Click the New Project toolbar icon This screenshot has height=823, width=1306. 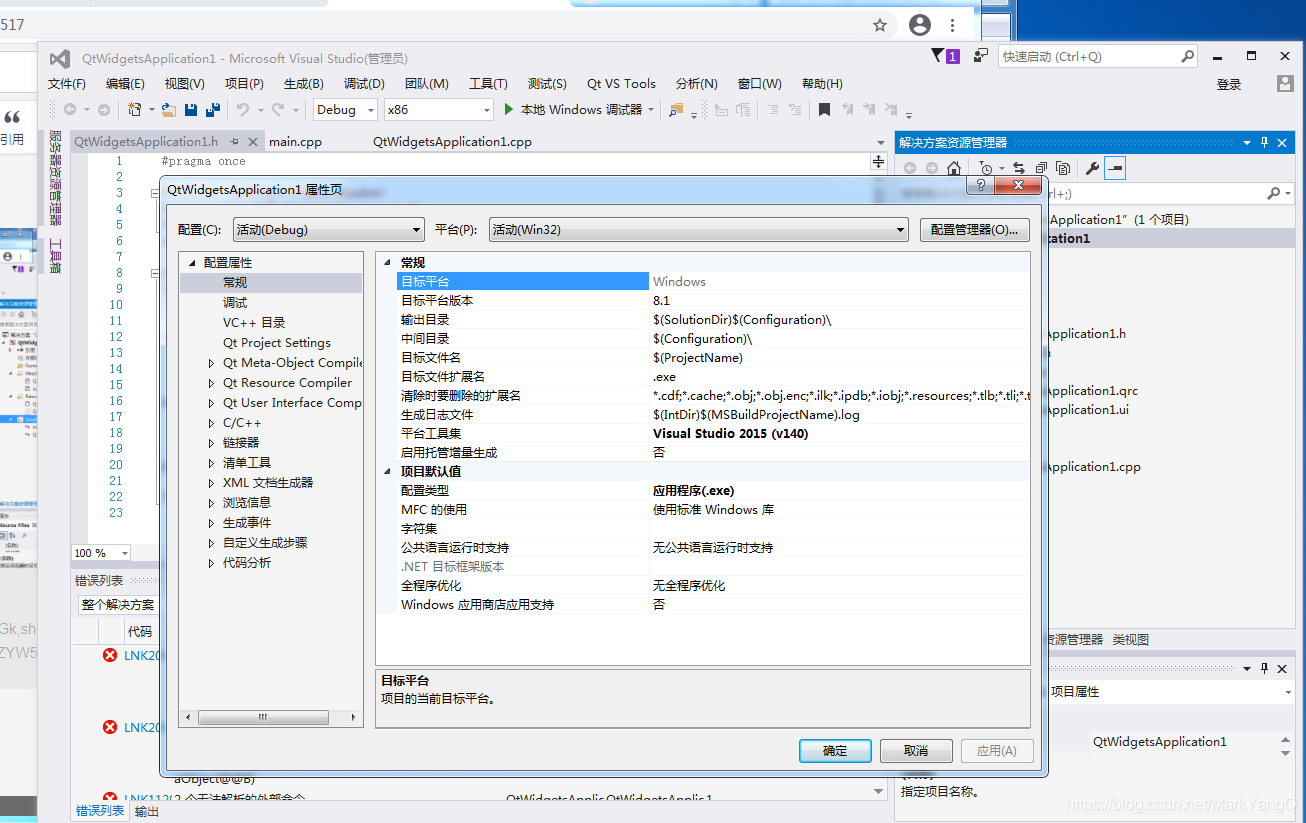pos(135,110)
